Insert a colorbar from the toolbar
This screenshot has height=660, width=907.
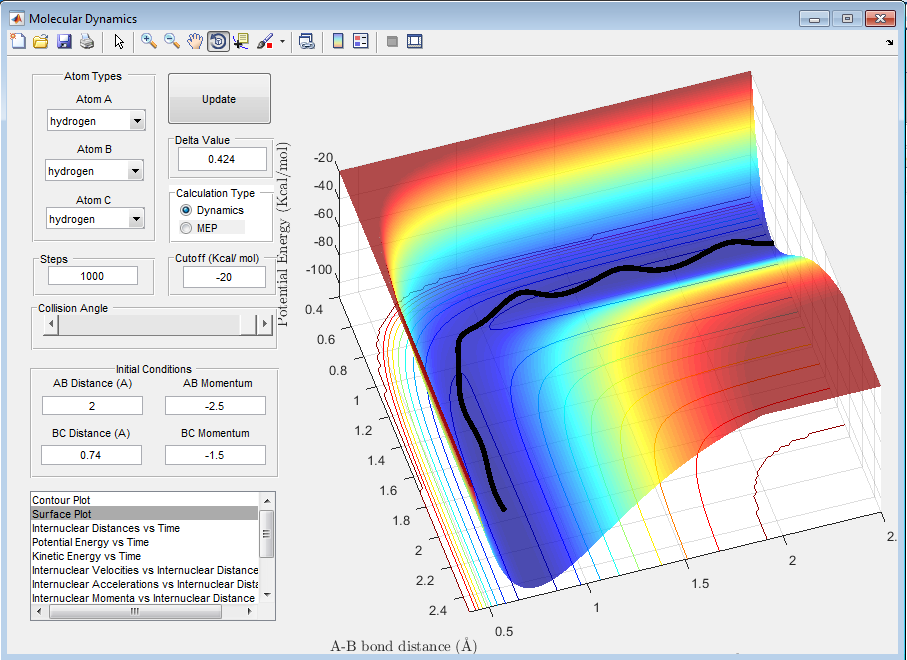click(x=338, y=41)
